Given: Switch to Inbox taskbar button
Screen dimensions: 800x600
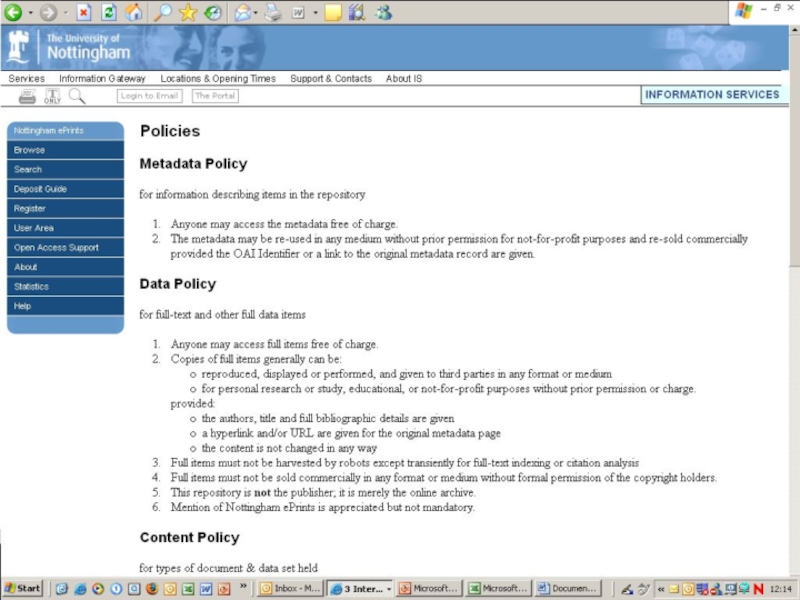Looking at the screenshot, I should (x=289, y=588).
